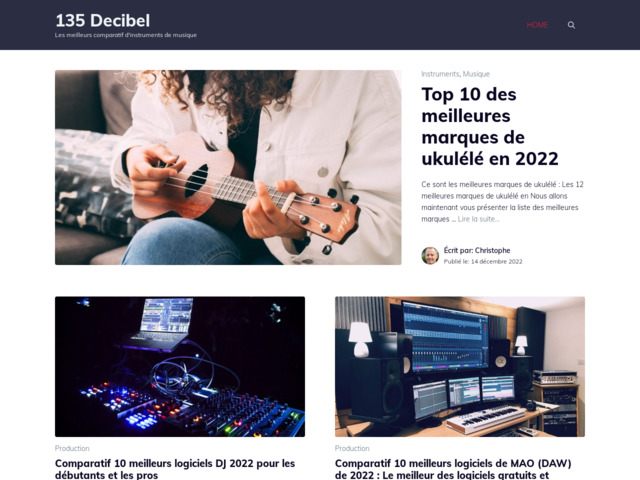This screenshot has height=480, width=640.
Task: Open the Top 10 marques de ukulélé article title
Action: tap(490, 127)
